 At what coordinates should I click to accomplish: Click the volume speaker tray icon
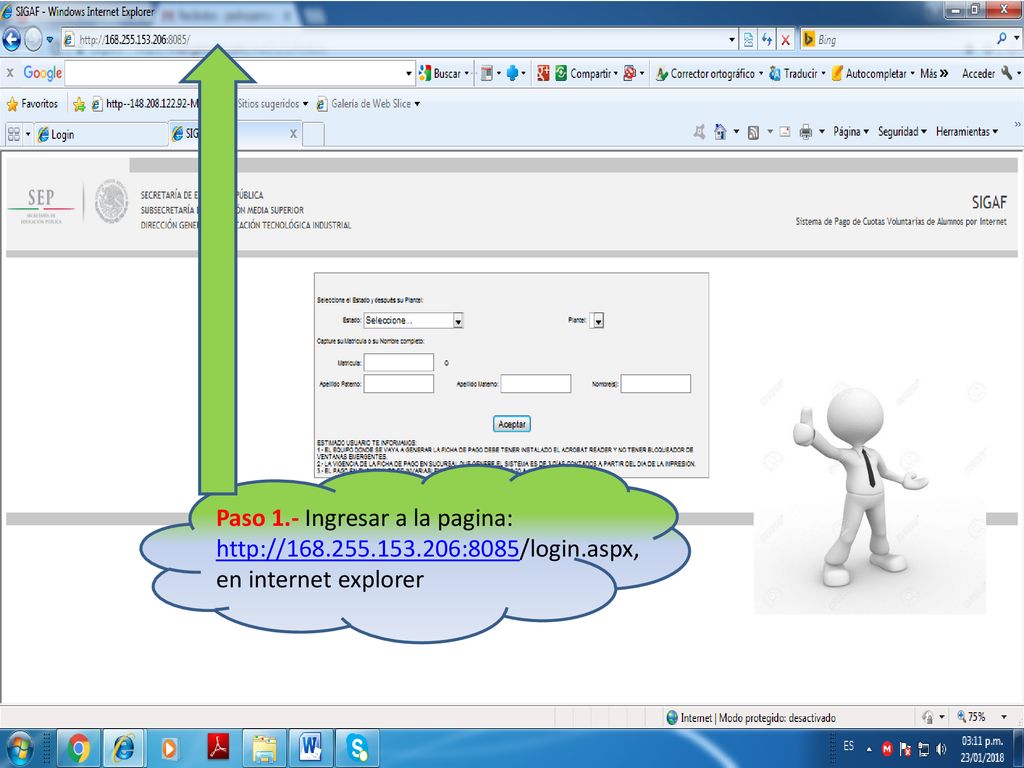(941, 748)
